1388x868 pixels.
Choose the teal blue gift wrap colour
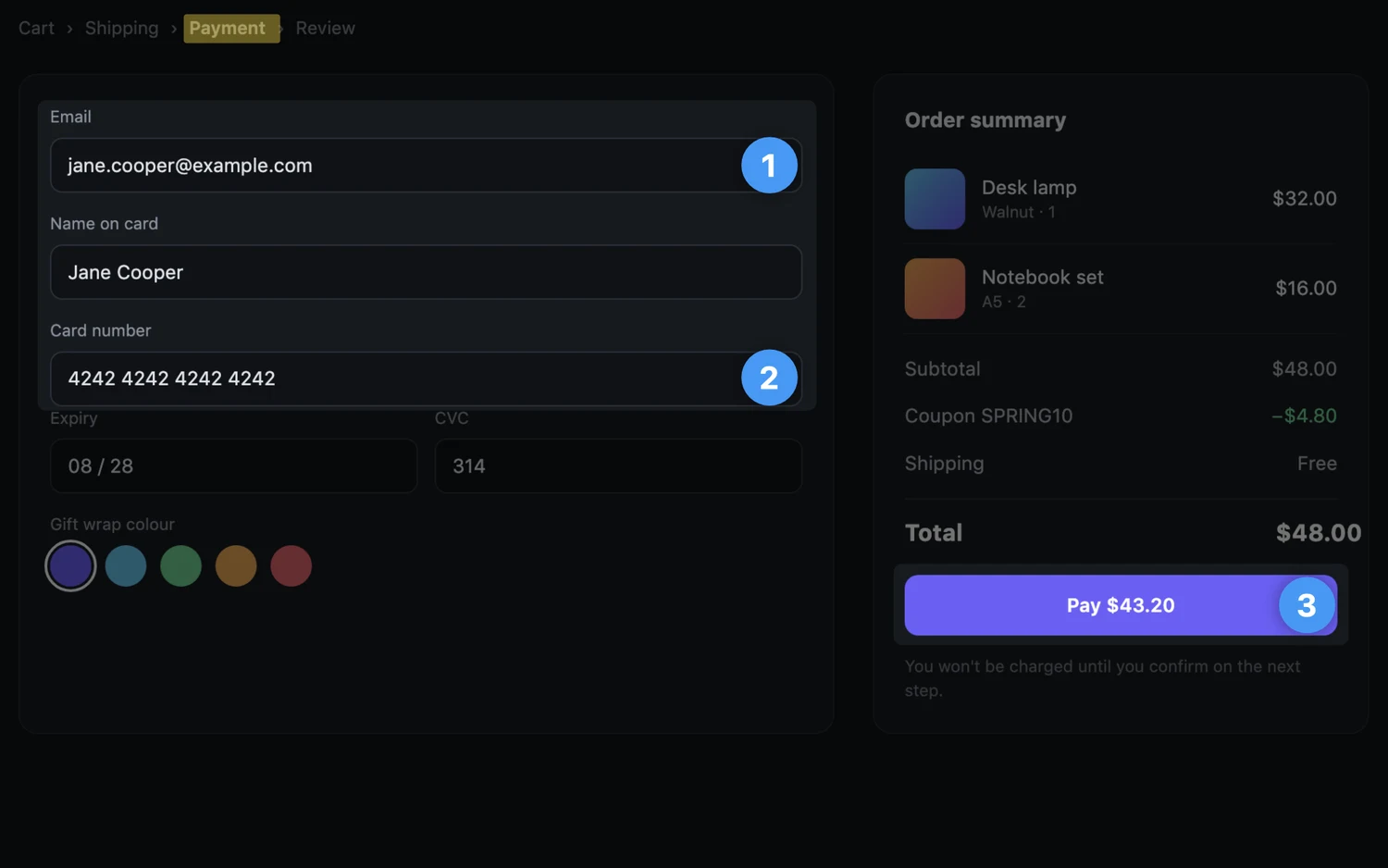click(126, 566)
